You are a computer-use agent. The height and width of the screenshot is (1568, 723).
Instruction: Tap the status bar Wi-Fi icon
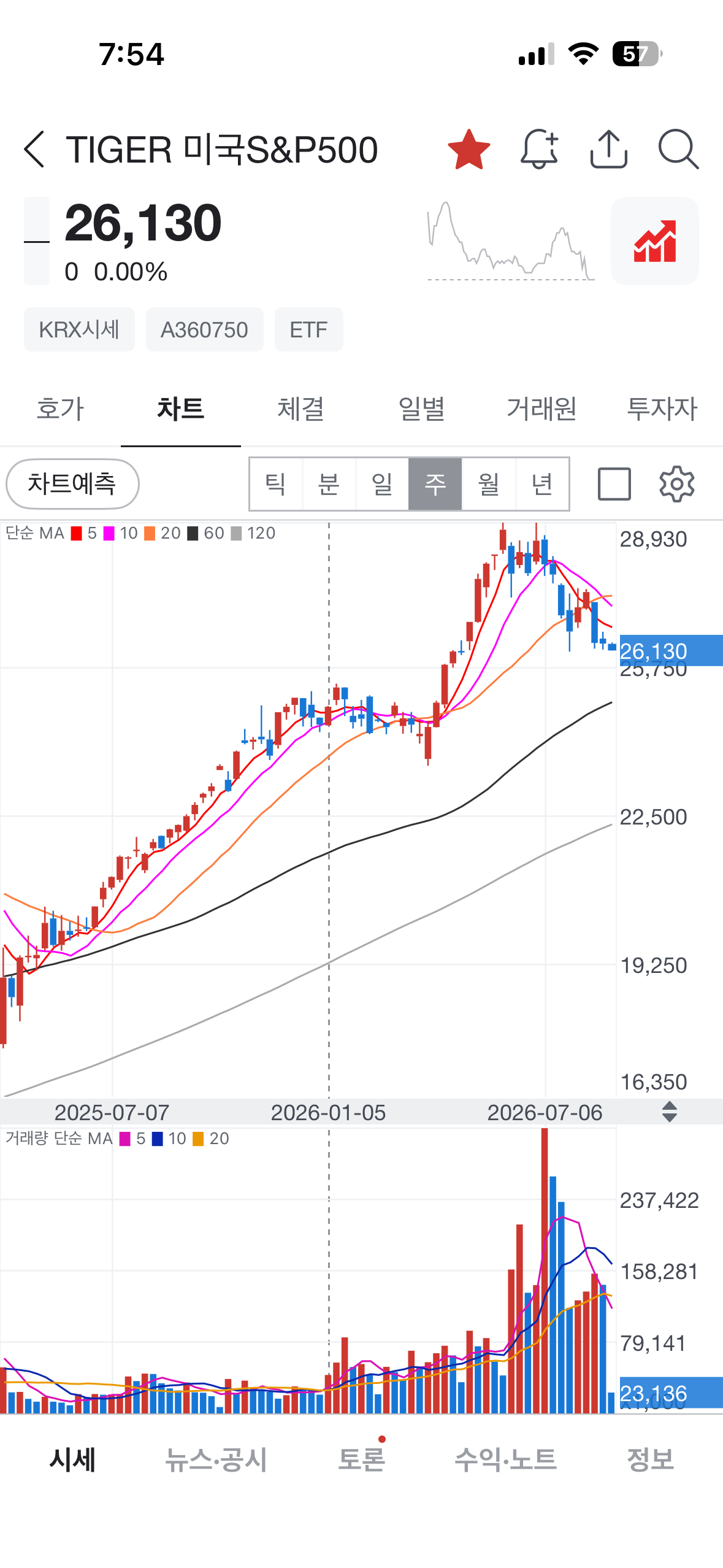[584, 54]
